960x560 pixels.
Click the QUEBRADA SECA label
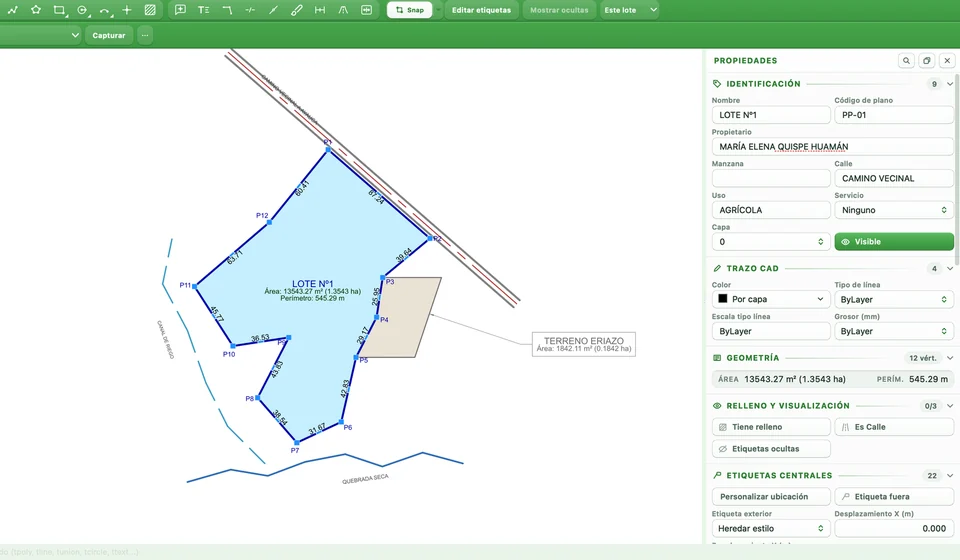pyautogui.click(x=366, y=479)
